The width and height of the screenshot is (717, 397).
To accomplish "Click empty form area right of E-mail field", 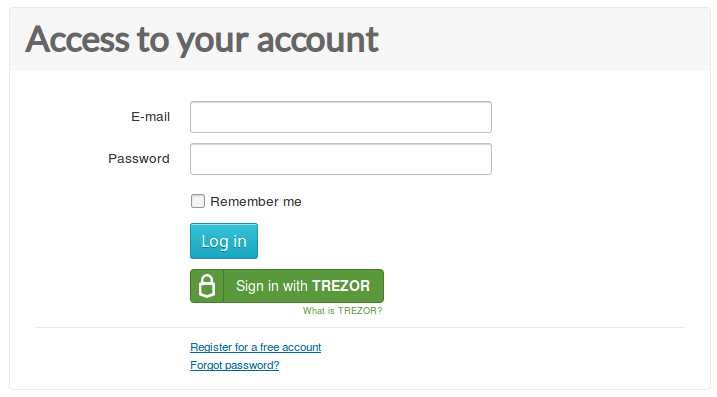I will point(594,117).
